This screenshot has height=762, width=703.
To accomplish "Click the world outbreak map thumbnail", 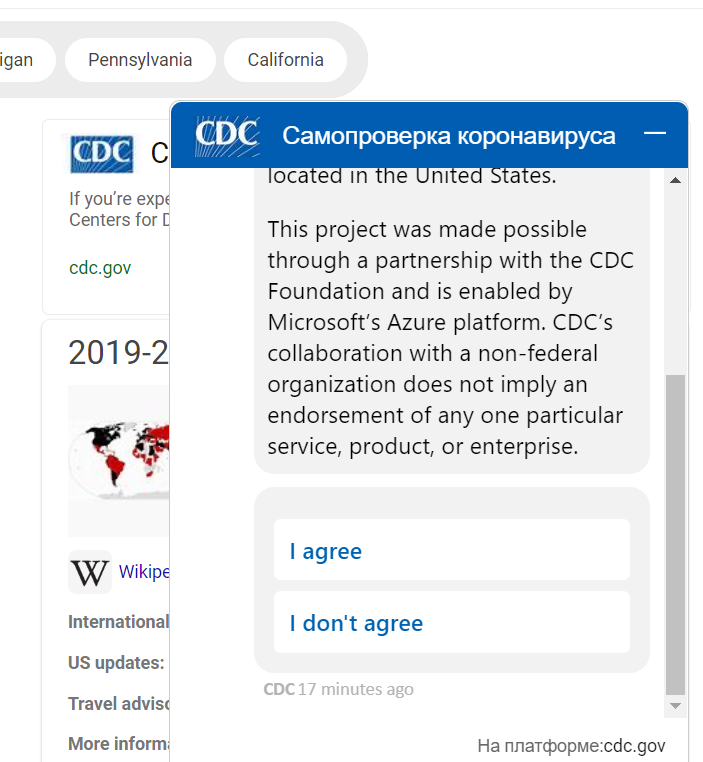I will tap(119, 461).
